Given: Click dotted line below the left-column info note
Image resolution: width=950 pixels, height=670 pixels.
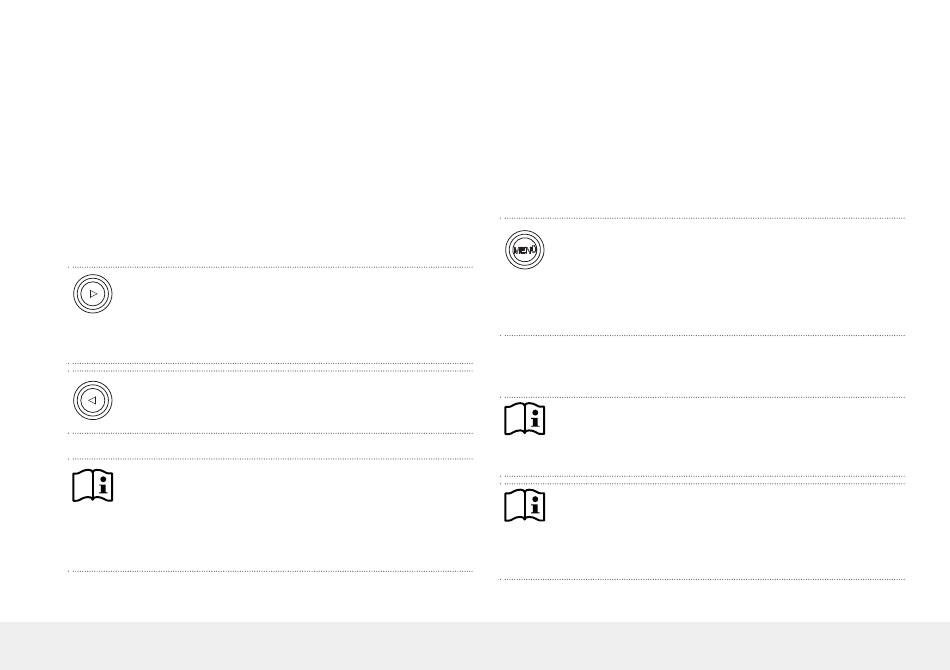Looking at the screenshot, I should 270,571.
